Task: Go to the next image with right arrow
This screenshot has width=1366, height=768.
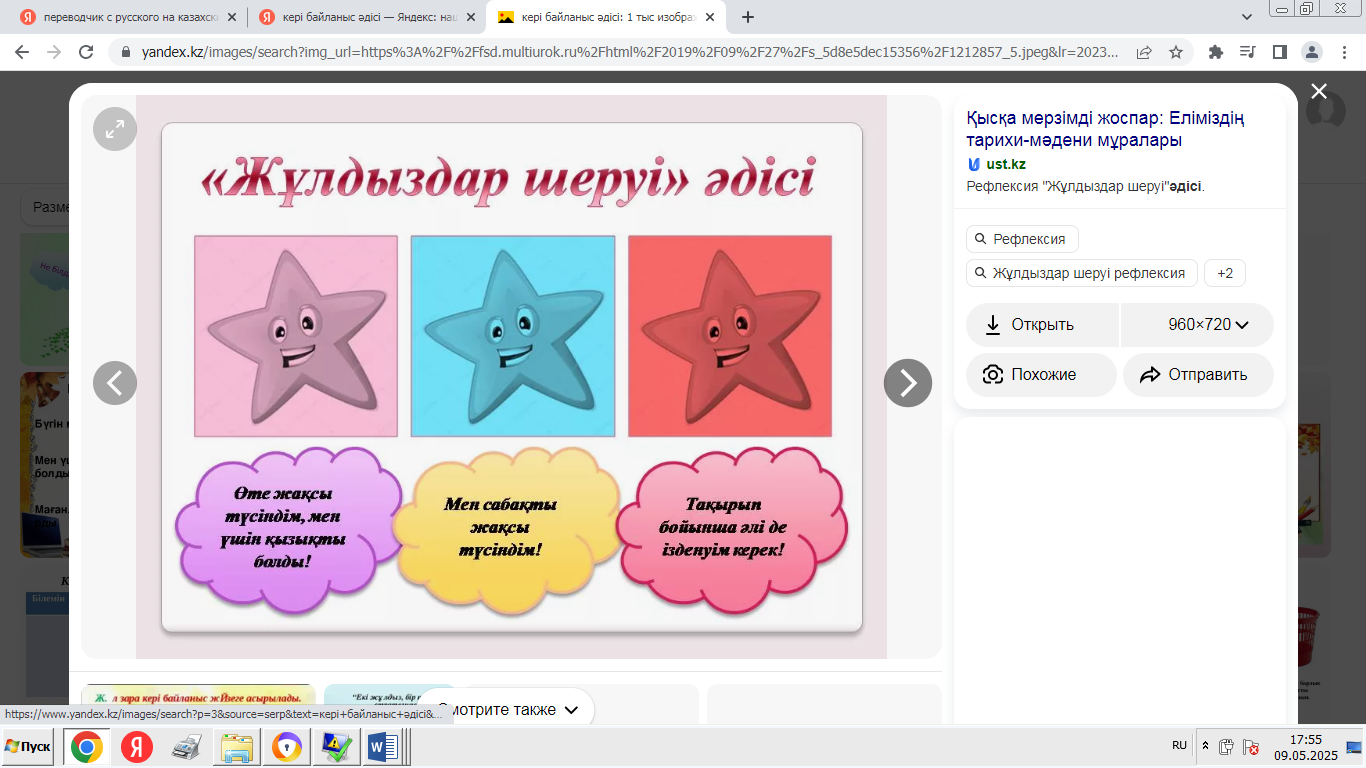Action: [907, 382]
